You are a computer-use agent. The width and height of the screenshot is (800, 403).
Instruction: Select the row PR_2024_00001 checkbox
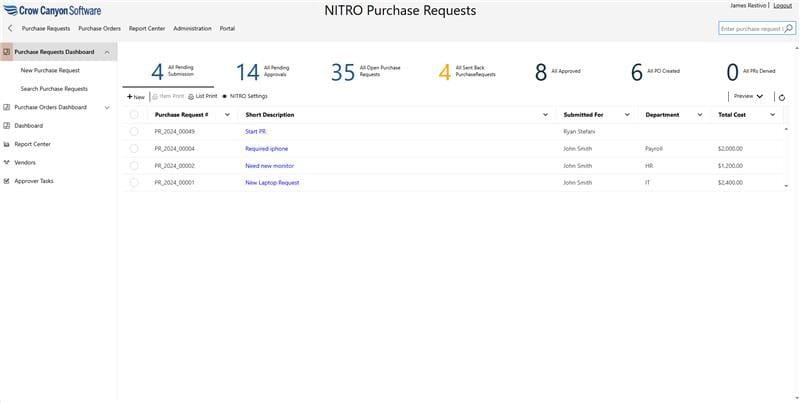coord(134,183)
